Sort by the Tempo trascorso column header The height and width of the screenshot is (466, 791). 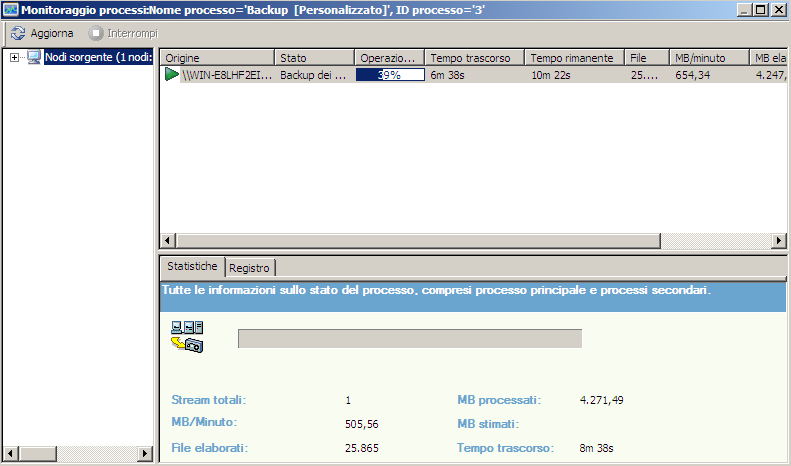coord(475,58)
